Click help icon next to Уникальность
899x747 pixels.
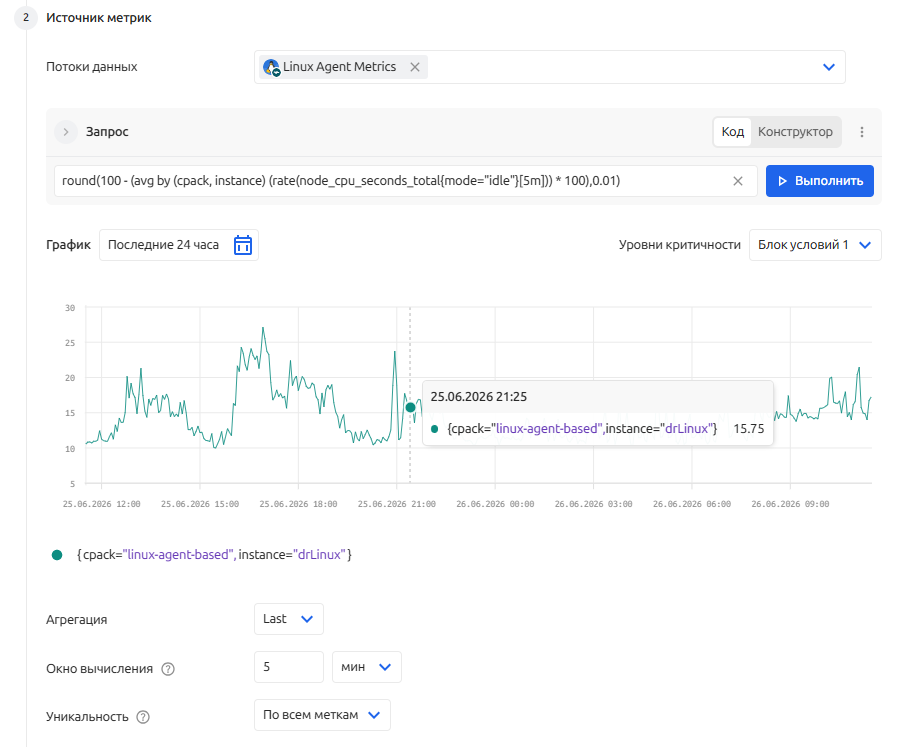pyautogui.click(x=143, y=717)
